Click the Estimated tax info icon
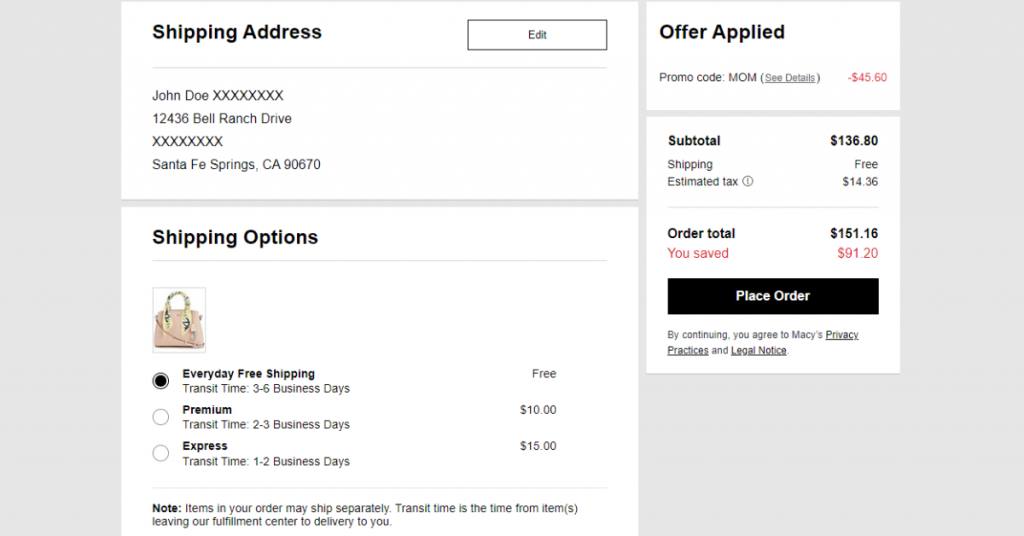1024x536 pixels. pyautogui.click(x=748, y=181)
